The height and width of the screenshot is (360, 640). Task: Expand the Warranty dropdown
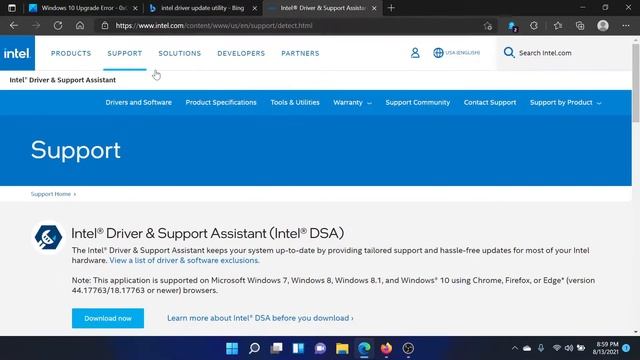(352, 102)
